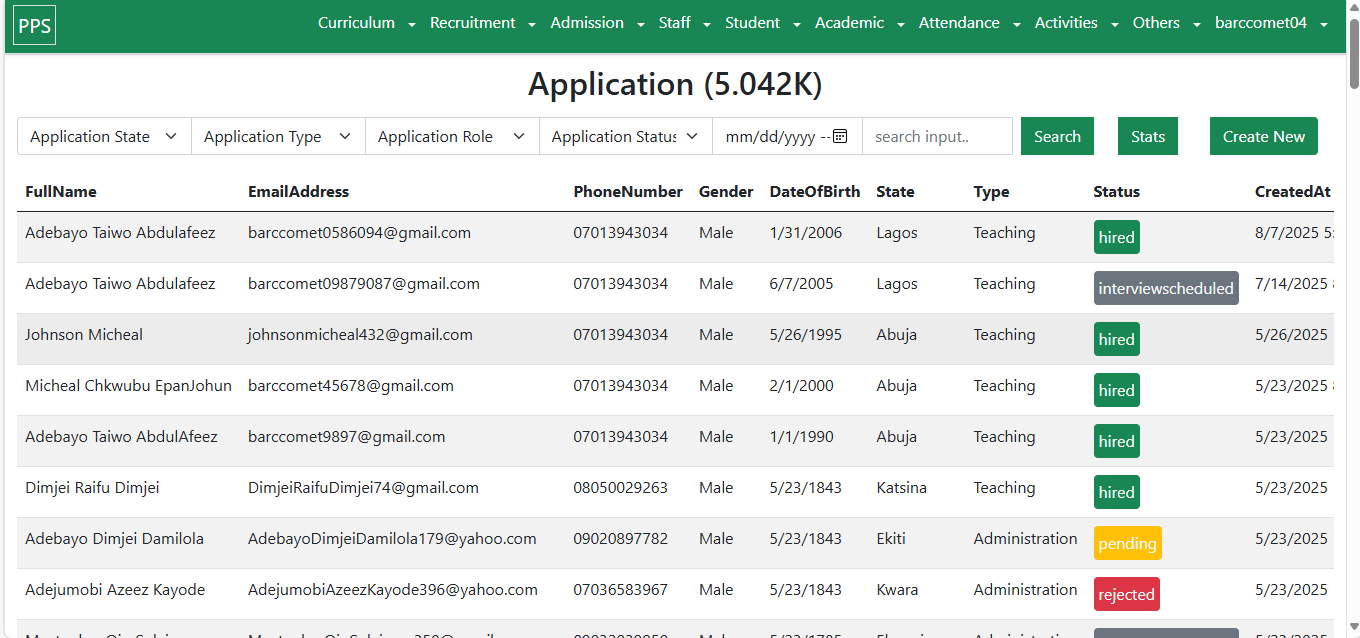Click the green Search button
The height and width of the screenshot is (638, 1360).
pyautogui.click(x=1057, y=137)
